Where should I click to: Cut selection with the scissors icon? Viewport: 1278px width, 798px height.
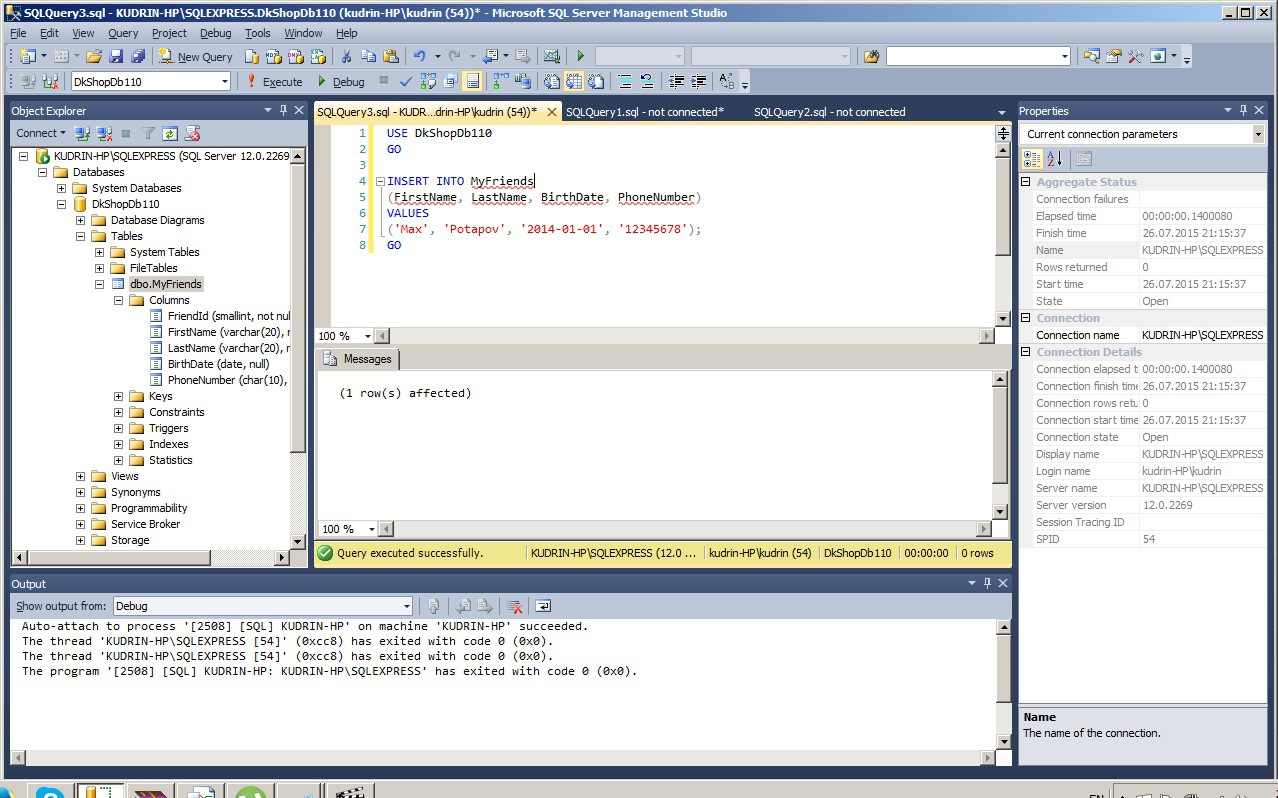tap(345, 57)
